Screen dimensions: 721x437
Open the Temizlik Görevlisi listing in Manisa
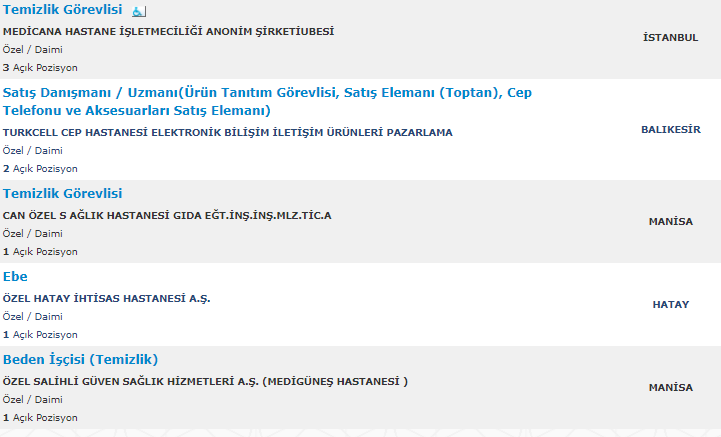[63, 194]
